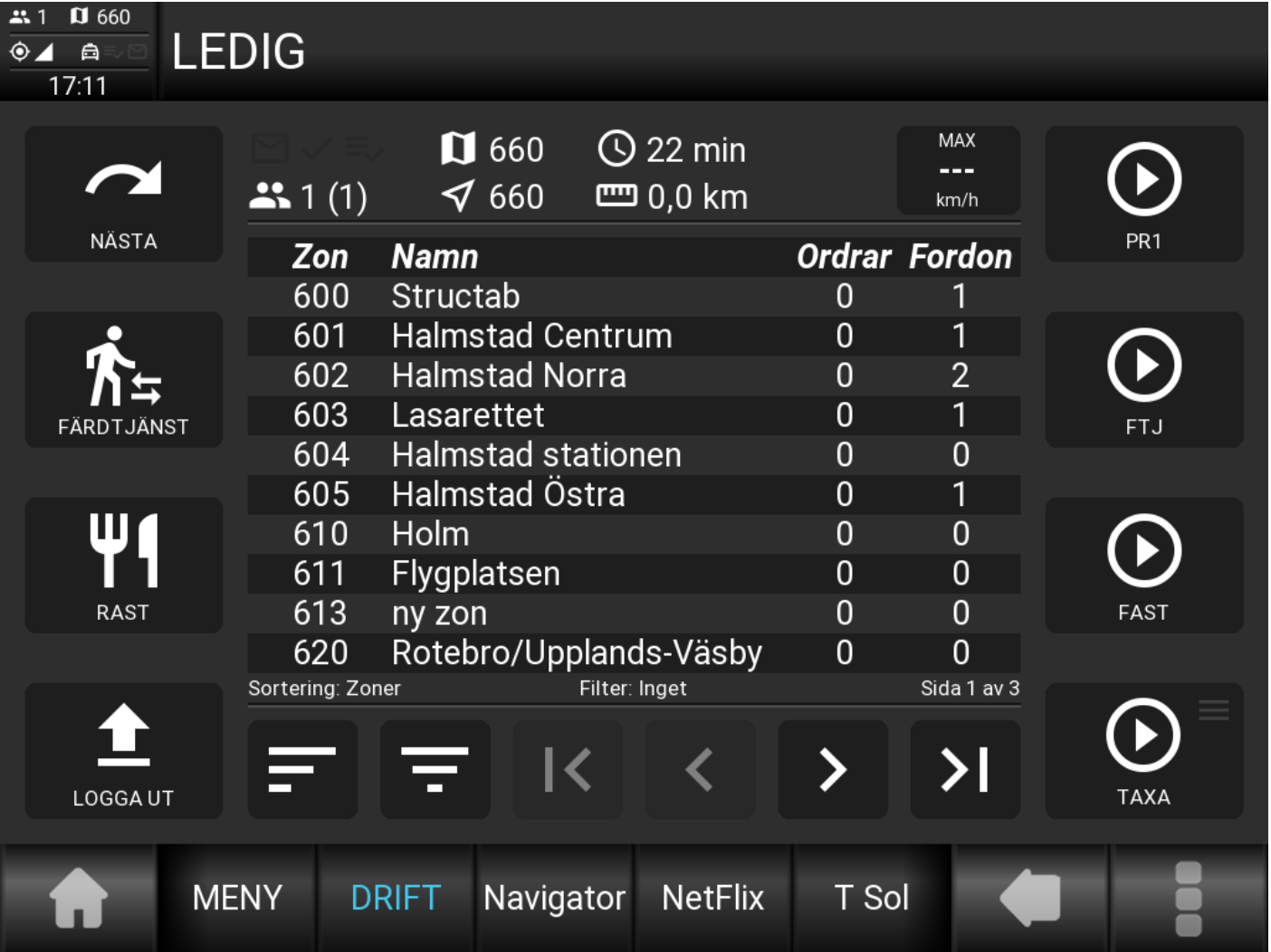Open the MENY tab
Viewport: 1271px width, 952px height.
237,898
